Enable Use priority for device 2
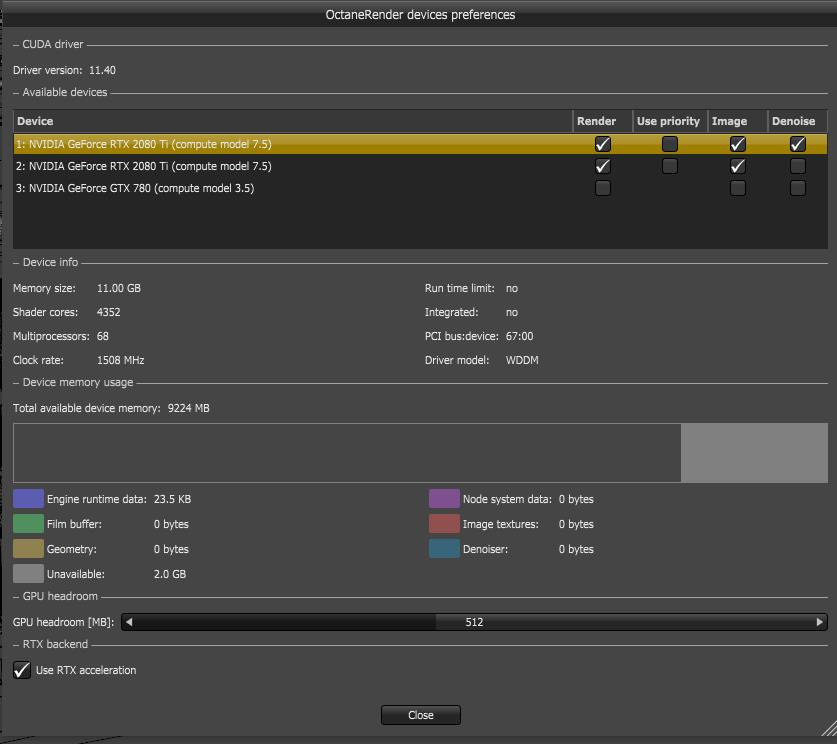 point(669,166)
